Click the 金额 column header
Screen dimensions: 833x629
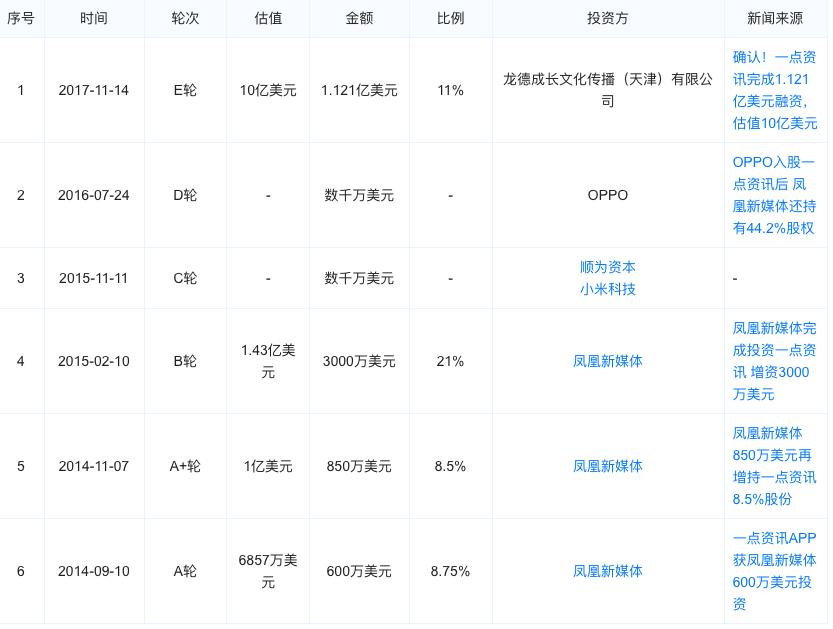click(x=359, y=19)
